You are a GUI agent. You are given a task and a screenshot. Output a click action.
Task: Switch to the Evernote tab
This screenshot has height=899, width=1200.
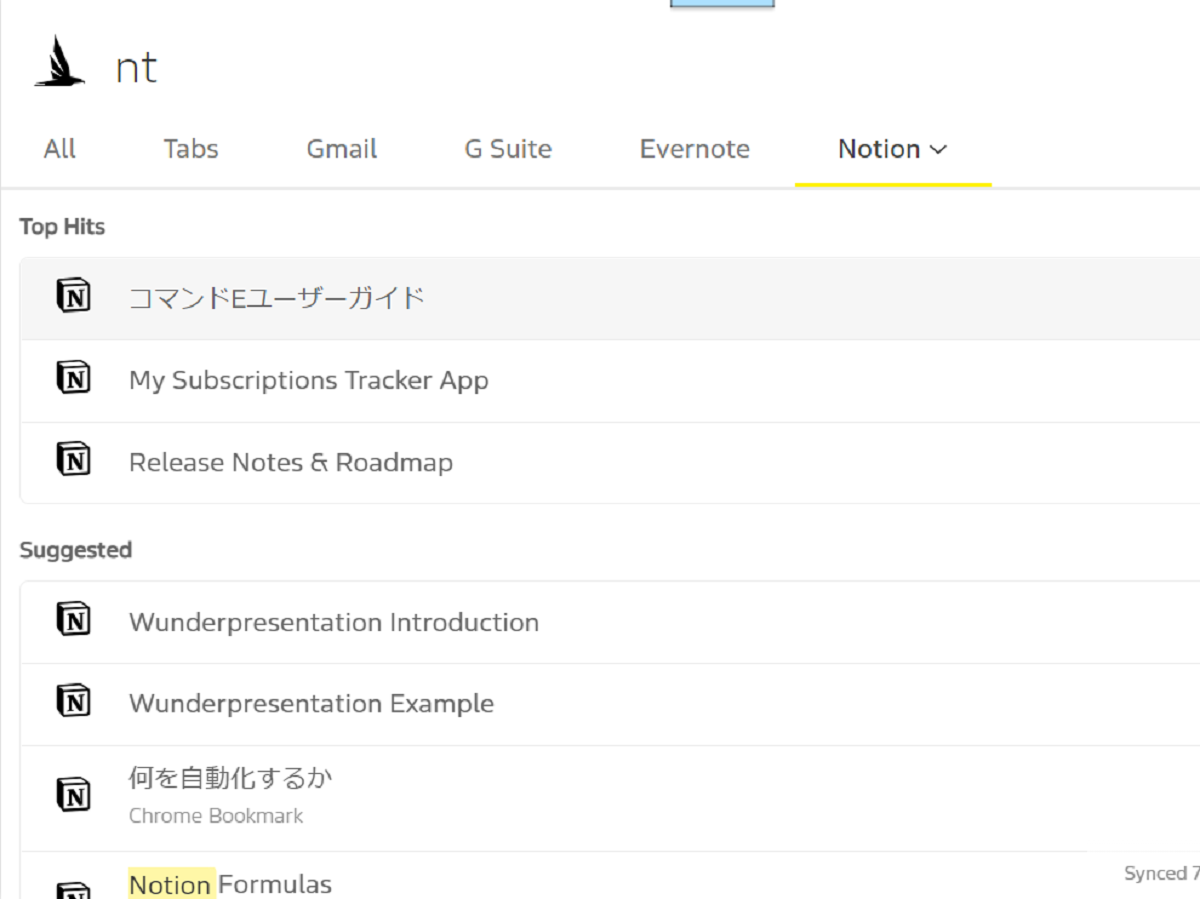click(695, 149)
